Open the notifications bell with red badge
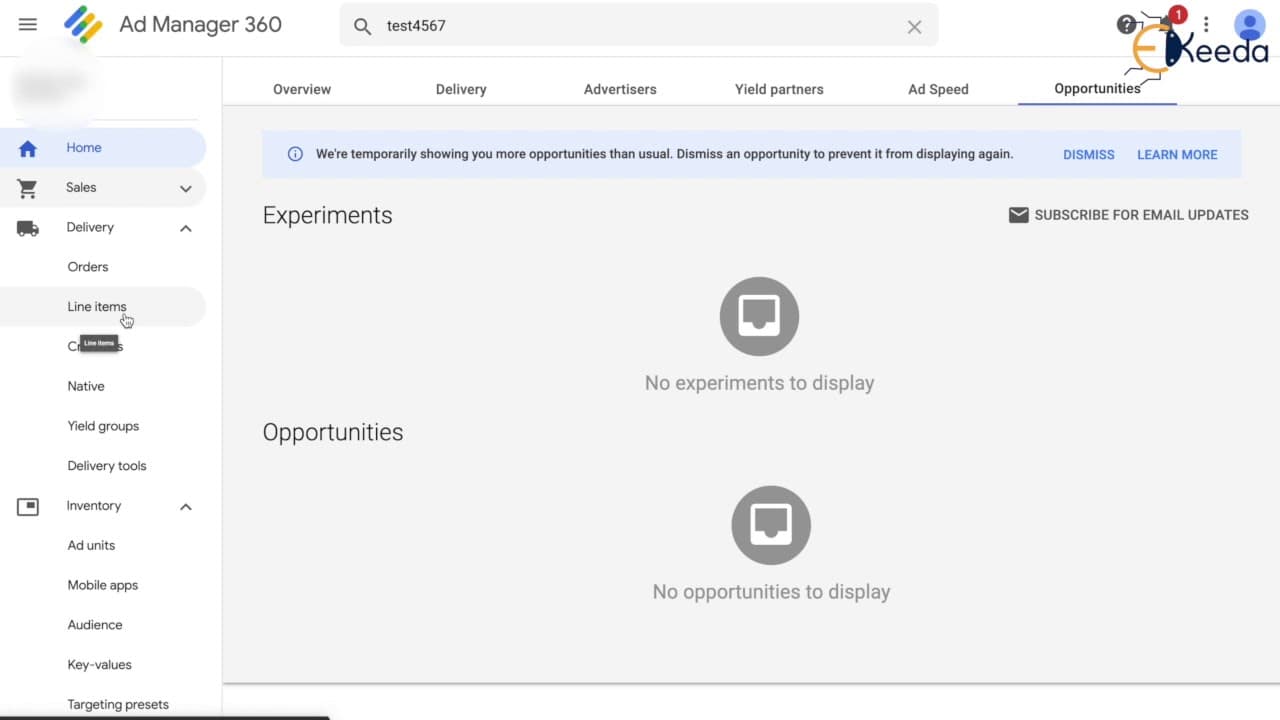 click(x=1167, y=24)
